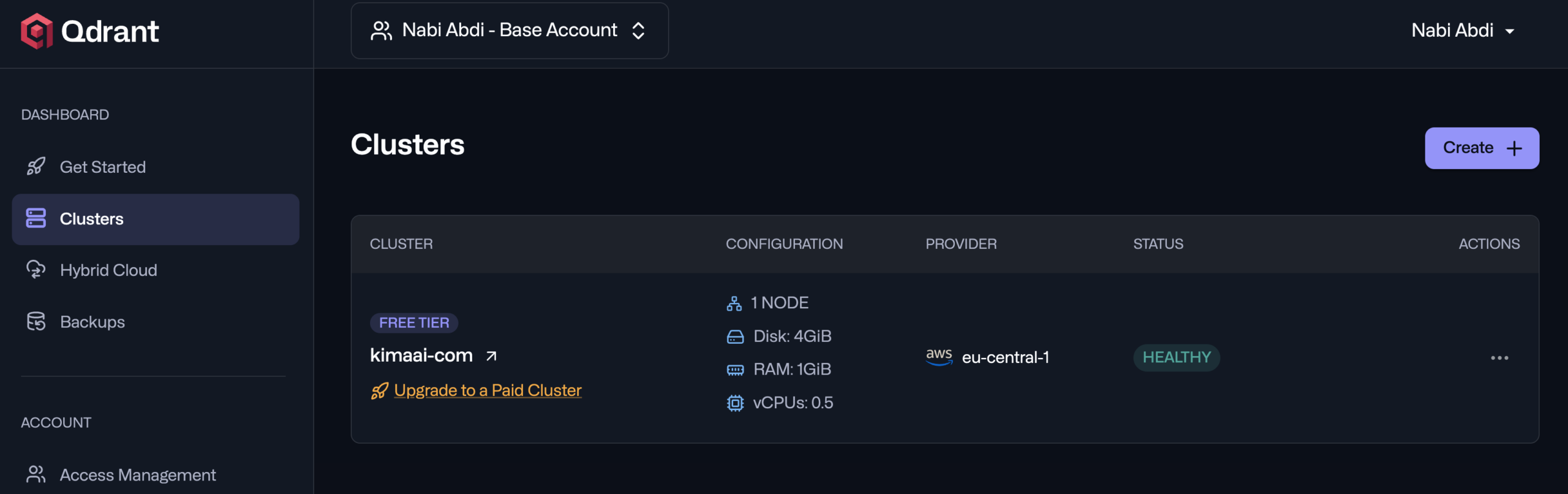Click the FREE TIER badge
1568x494 pixels.
click(414, 322)
